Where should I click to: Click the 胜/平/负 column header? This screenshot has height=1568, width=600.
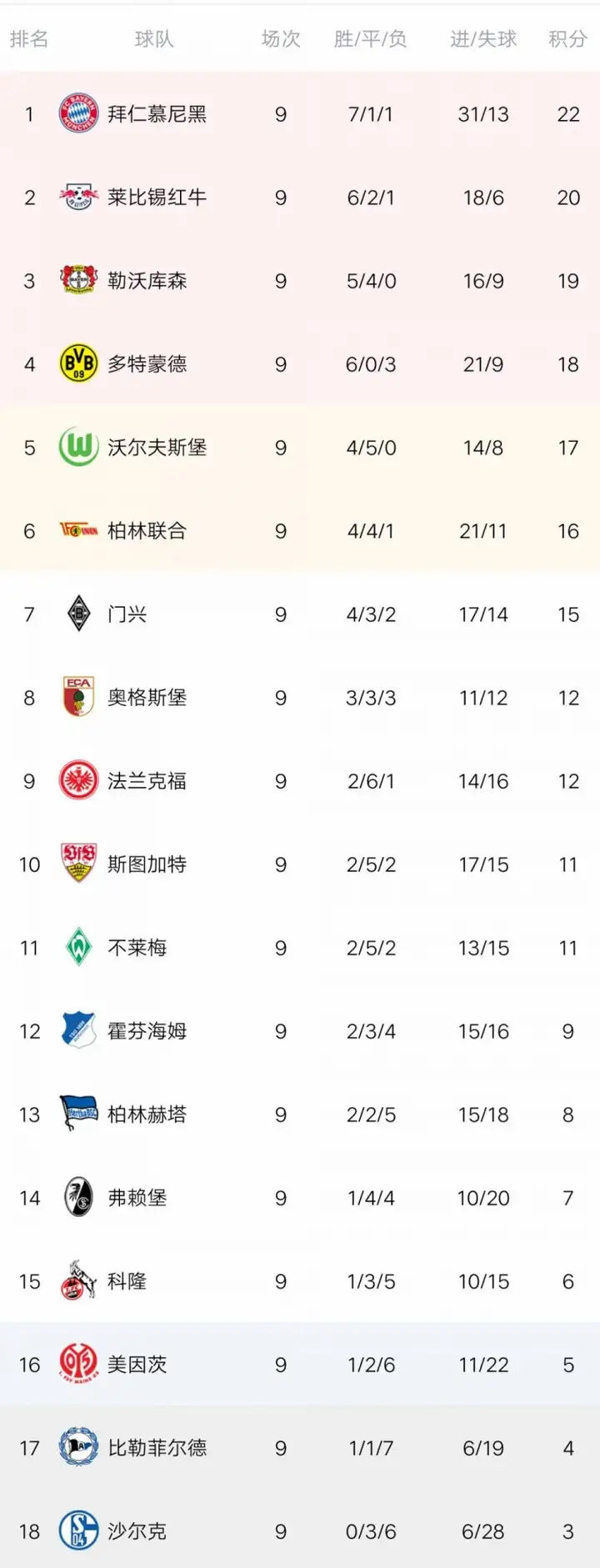370,39
